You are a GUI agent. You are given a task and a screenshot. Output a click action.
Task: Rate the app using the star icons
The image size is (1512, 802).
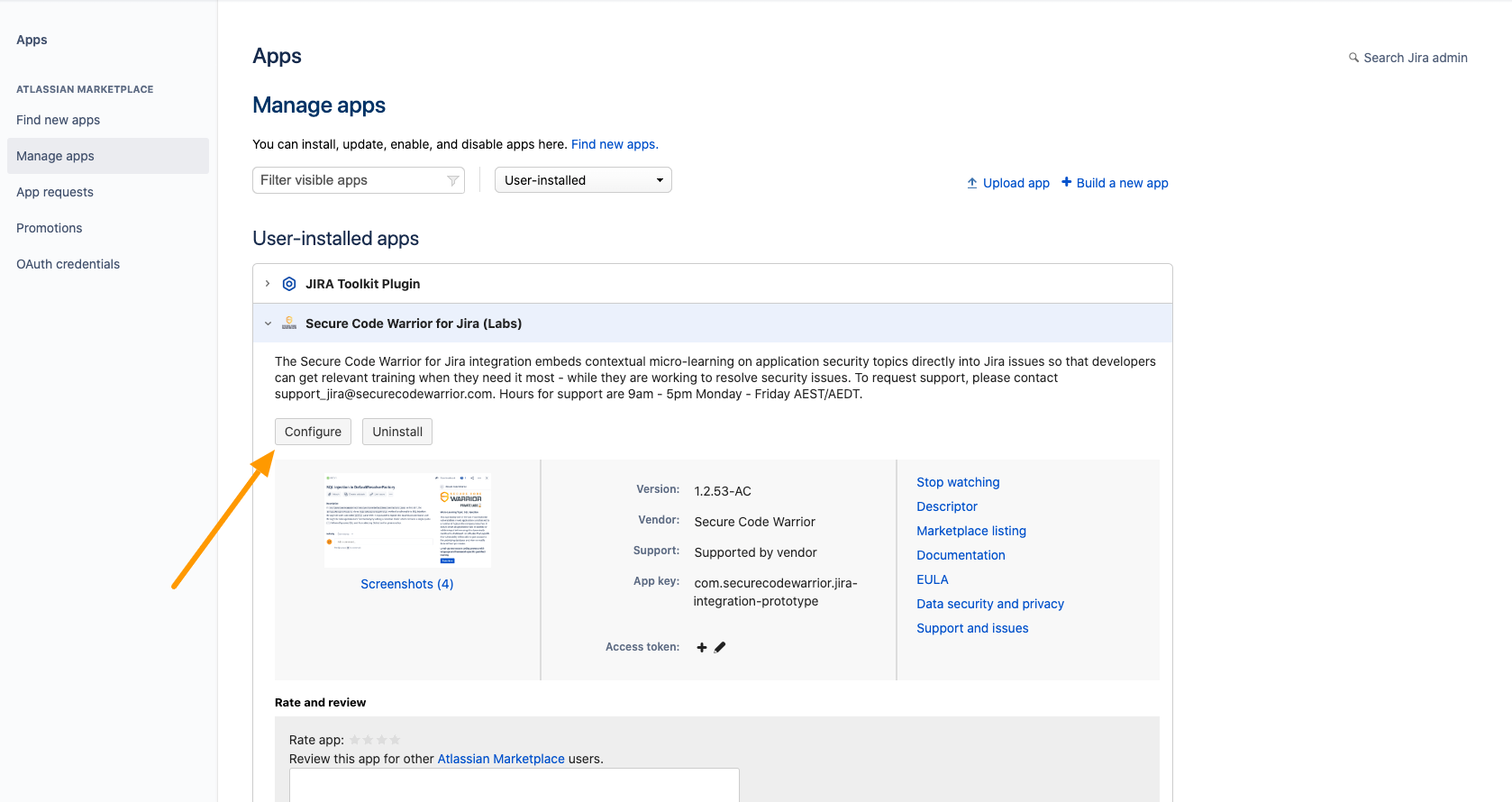point(375,740)
